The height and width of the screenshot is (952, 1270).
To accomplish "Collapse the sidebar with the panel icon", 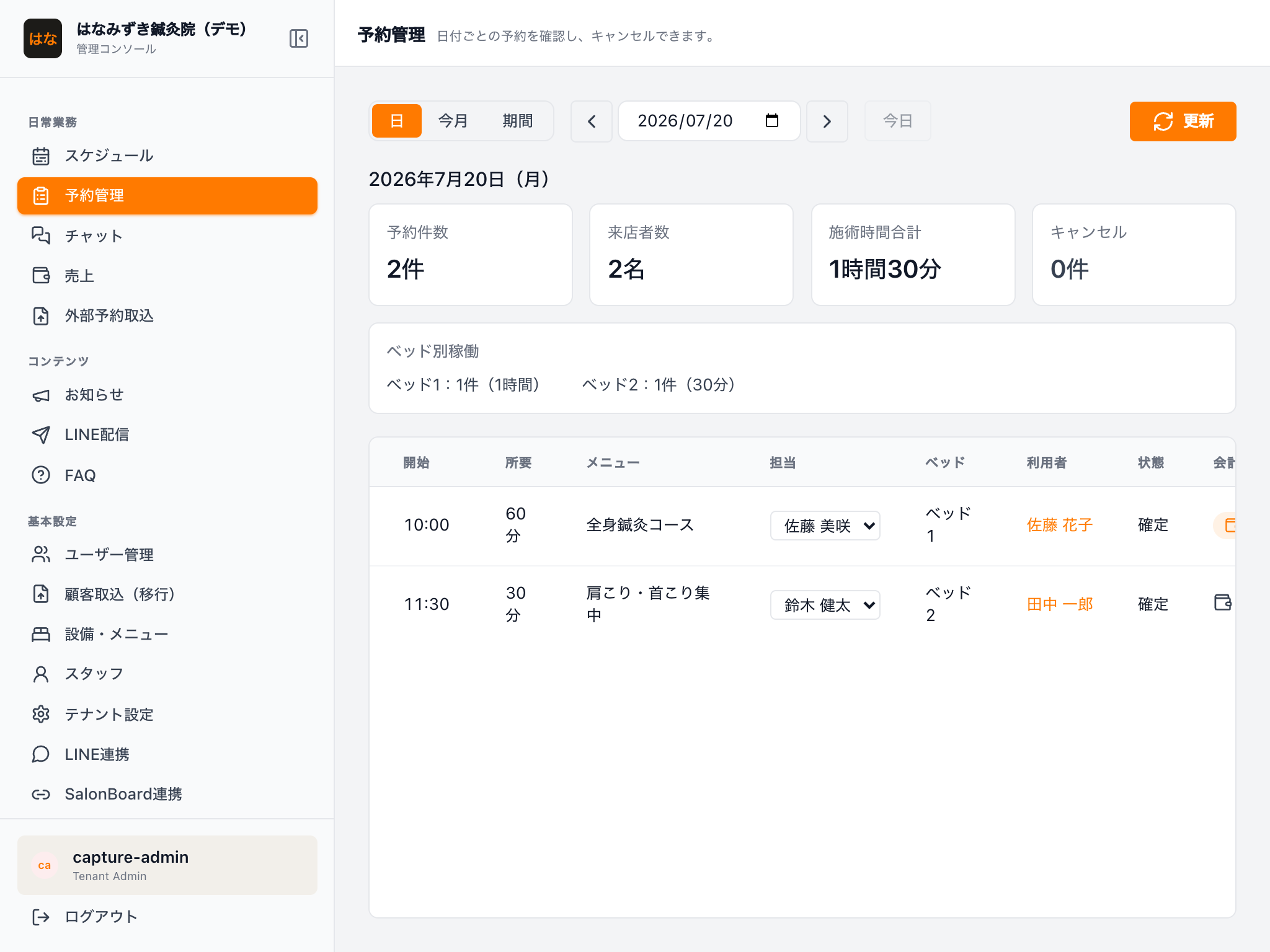I will [x=299, y=38].
